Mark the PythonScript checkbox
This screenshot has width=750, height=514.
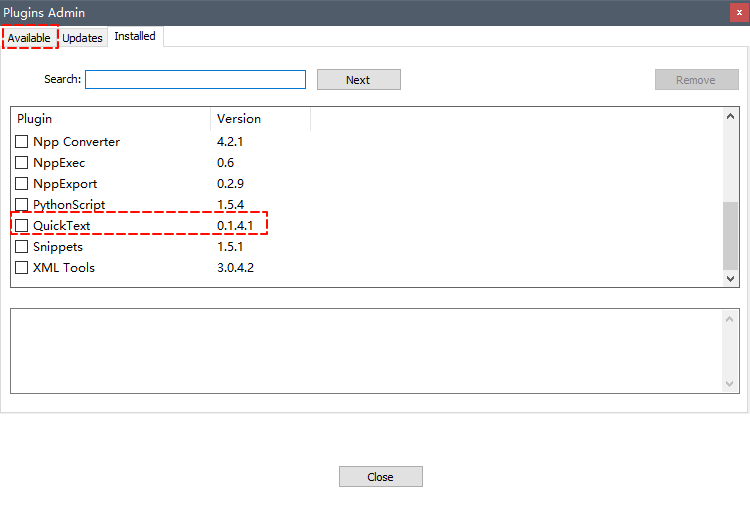(x=22, y=205)
